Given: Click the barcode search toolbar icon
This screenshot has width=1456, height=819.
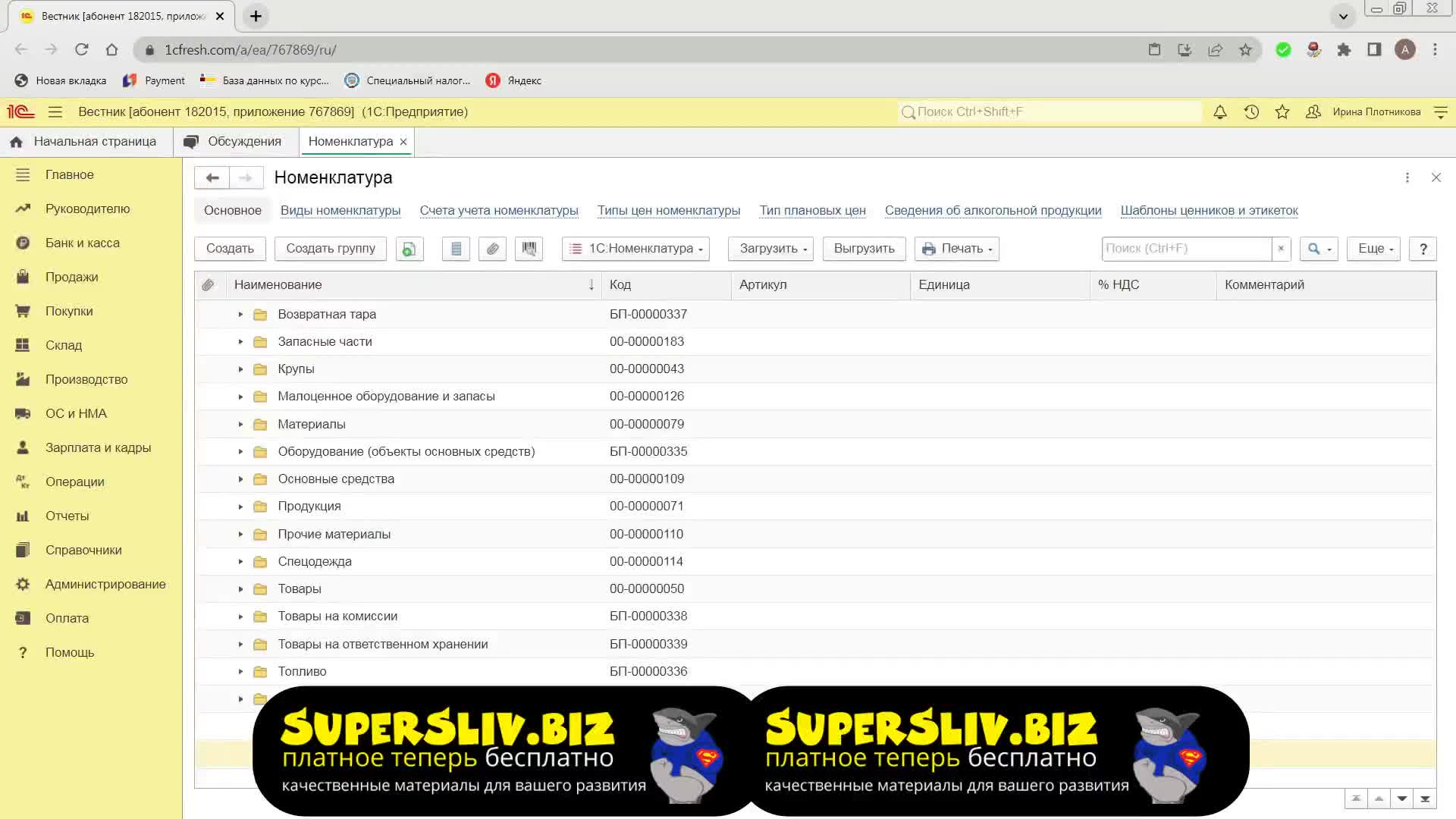Looking at the screenshot, I should [529, 249].
